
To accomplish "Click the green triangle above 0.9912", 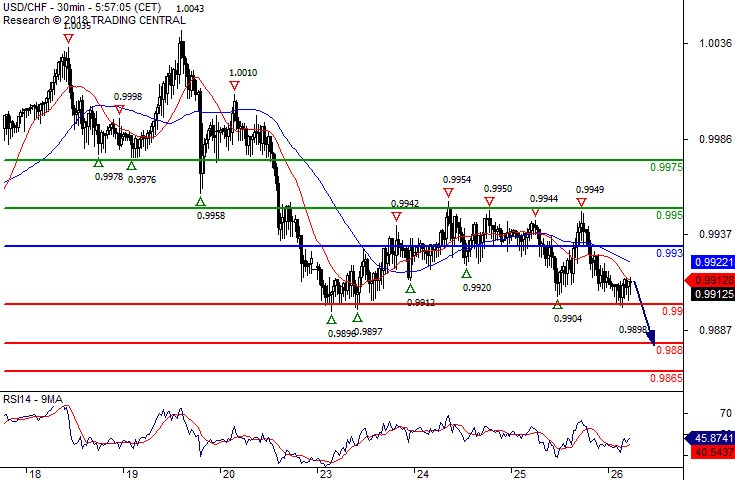I will click(411, 288).
